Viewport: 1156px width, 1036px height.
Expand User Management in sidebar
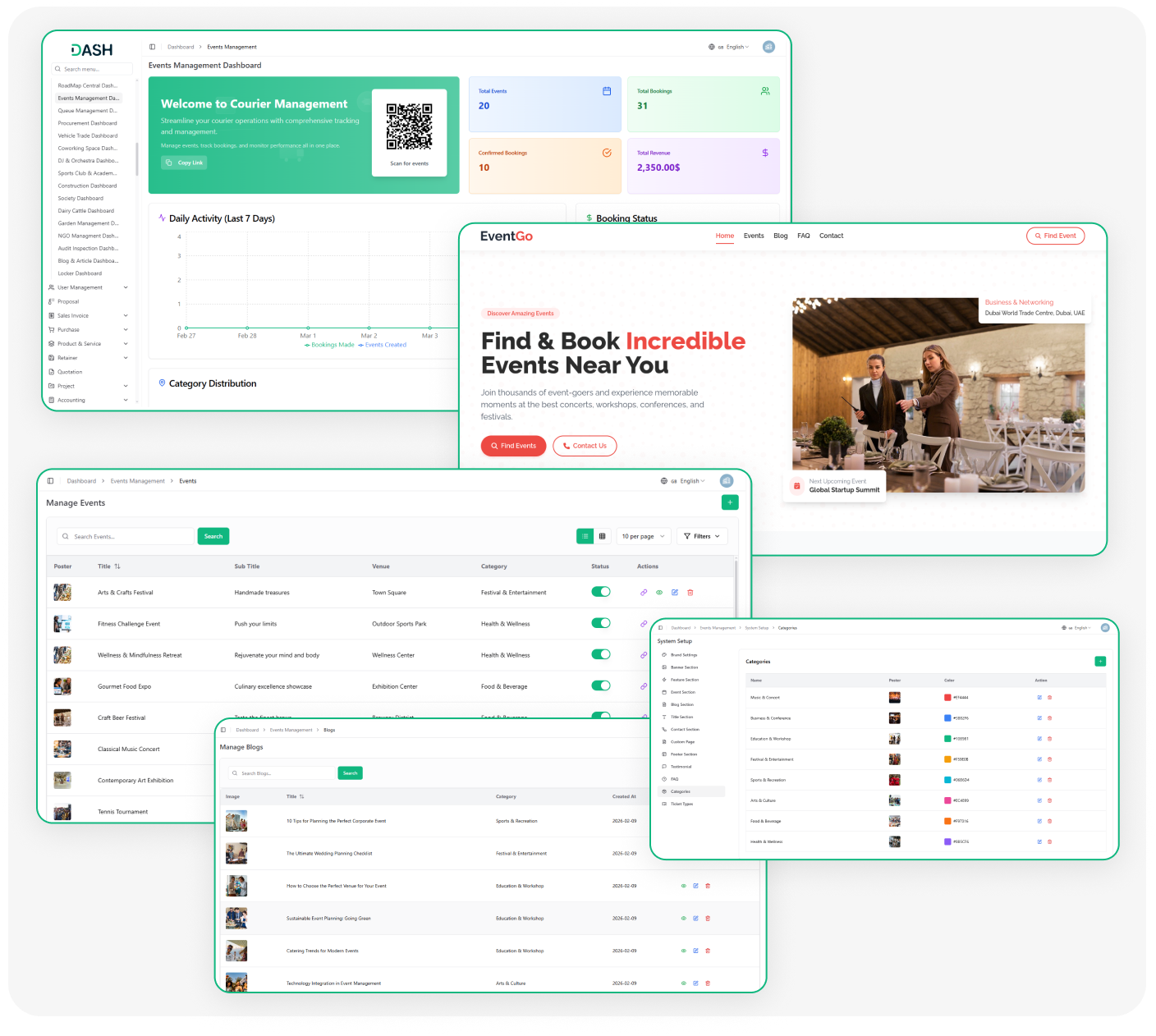(x=88, y=287)
